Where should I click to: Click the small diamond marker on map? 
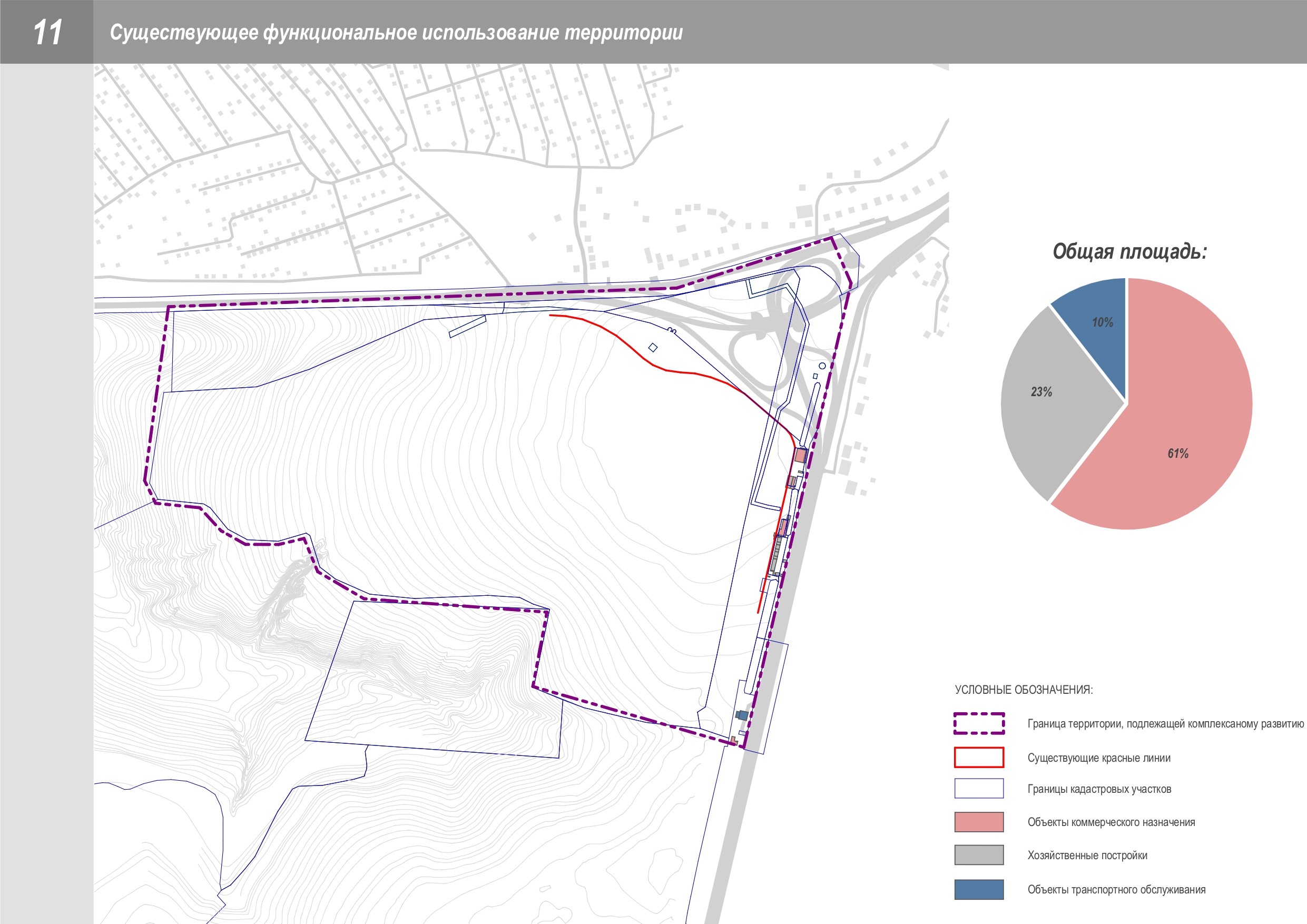point(653,347)
